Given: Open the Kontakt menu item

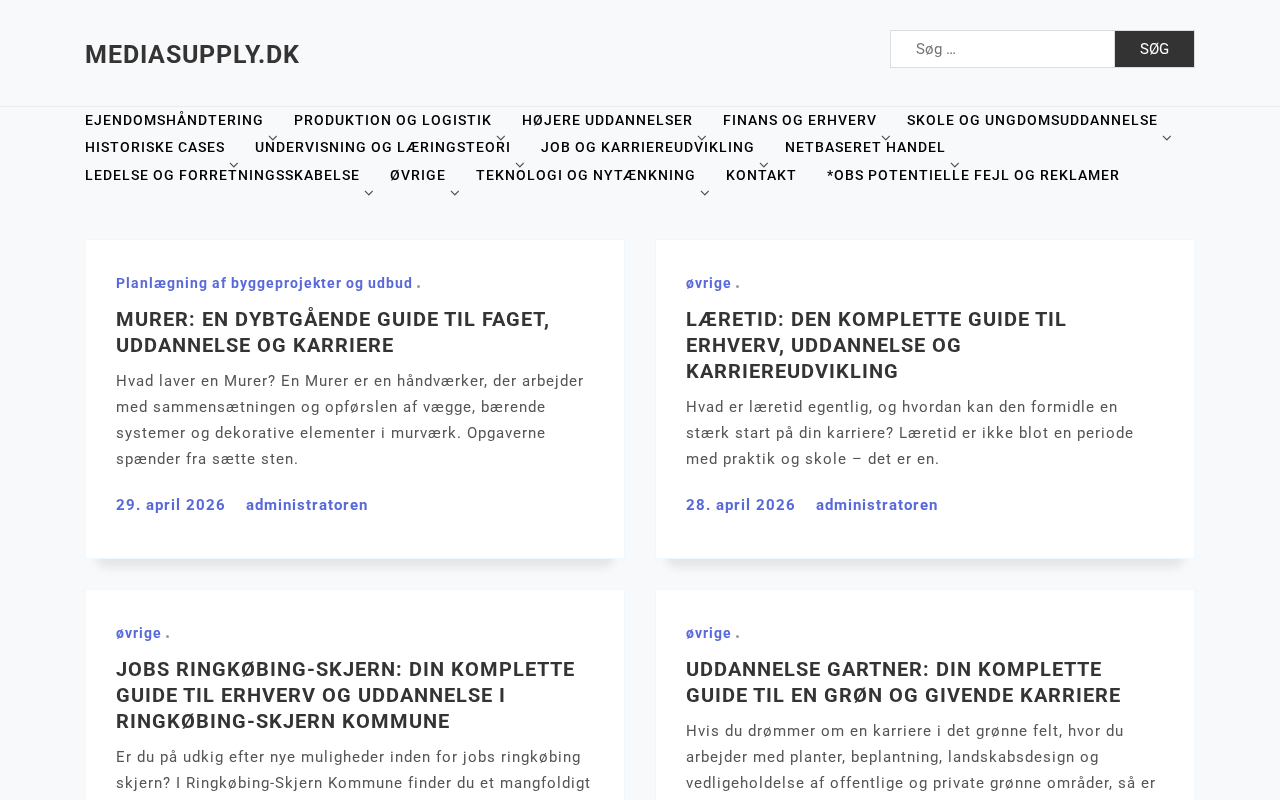Looking at the screenshot, I should click(x=761, y=175).
